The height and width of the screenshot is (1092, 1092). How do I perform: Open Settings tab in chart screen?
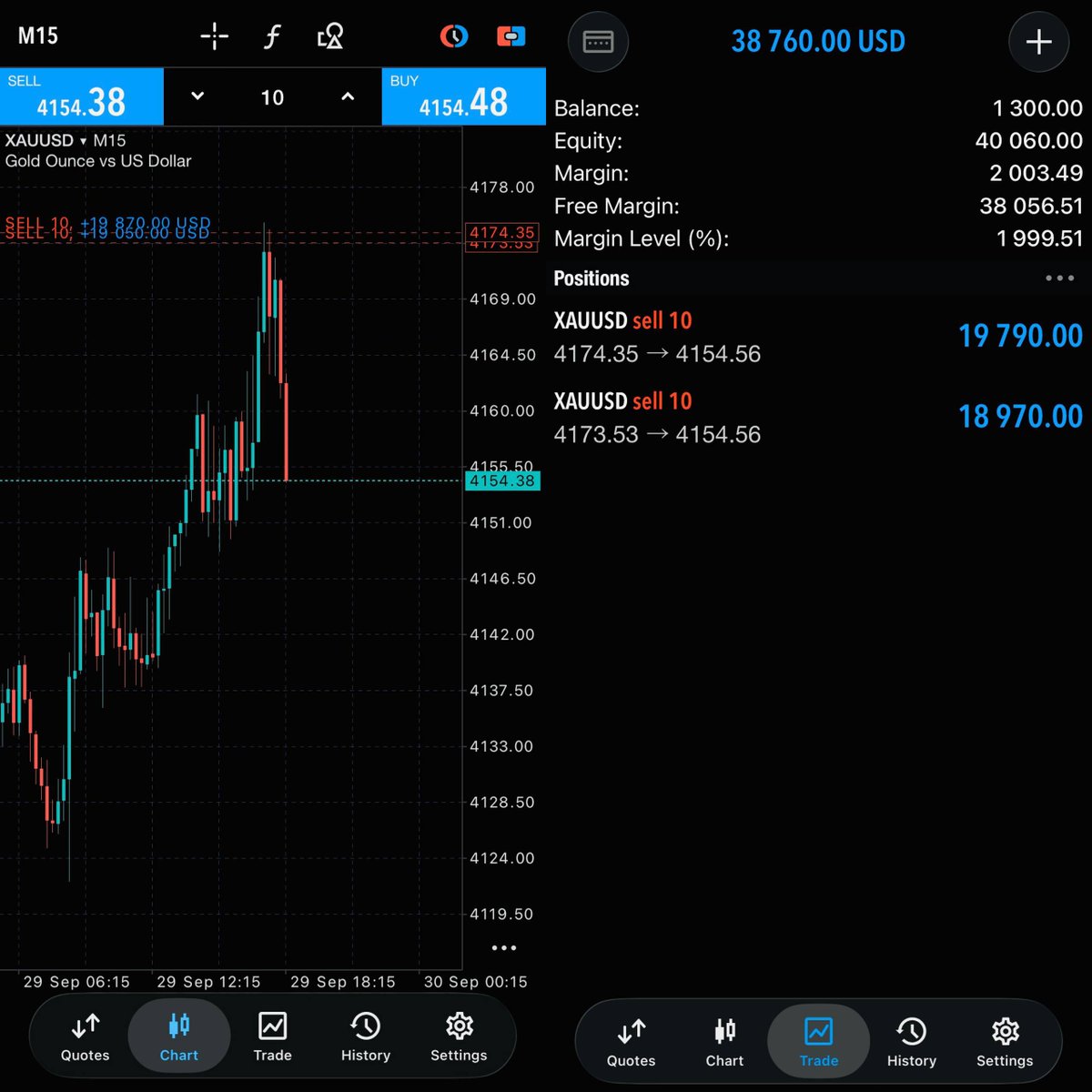click(x=459, y=1038)
